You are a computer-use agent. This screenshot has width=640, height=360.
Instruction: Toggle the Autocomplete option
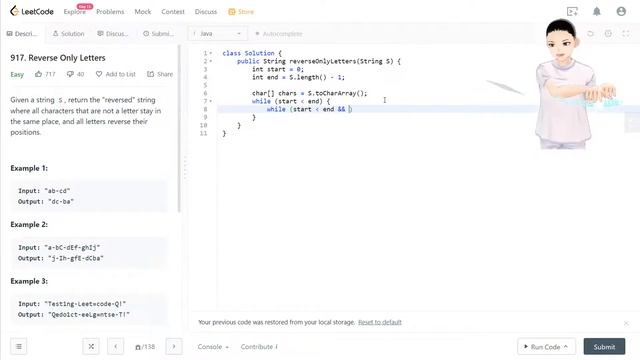(279, 33)
